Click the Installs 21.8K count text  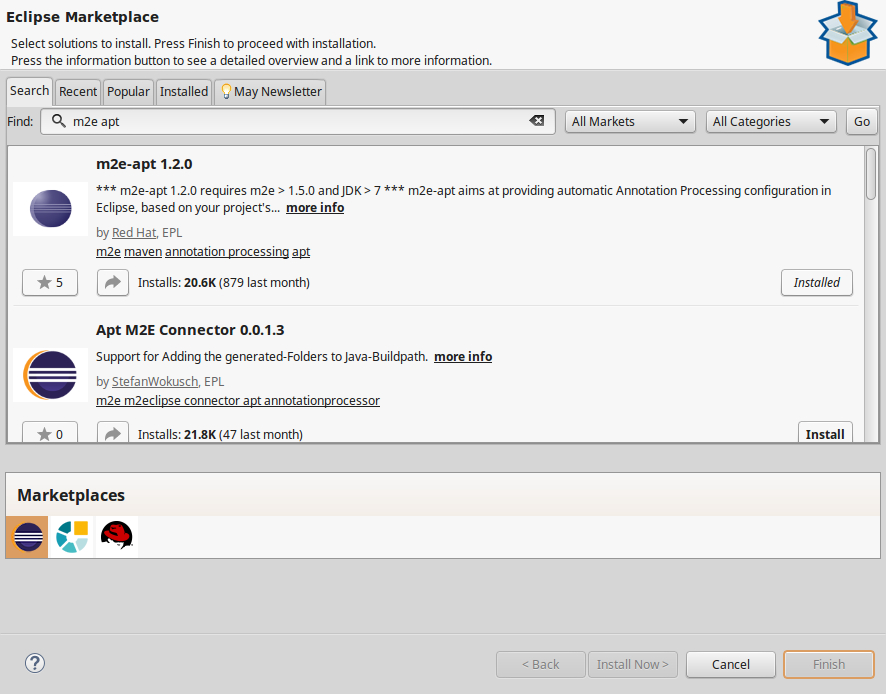220,434
